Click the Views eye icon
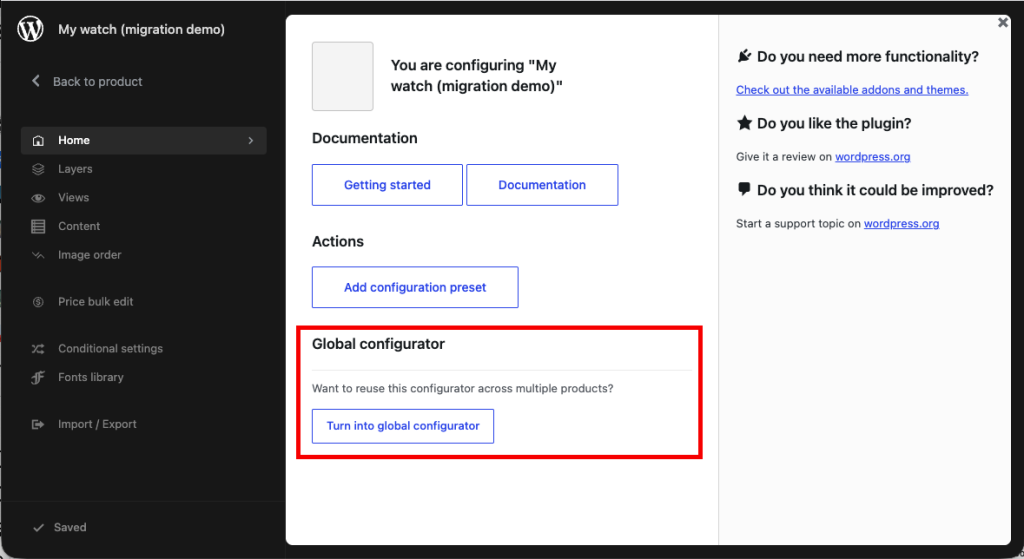The image size is (1024, 559). coord(39,198)
